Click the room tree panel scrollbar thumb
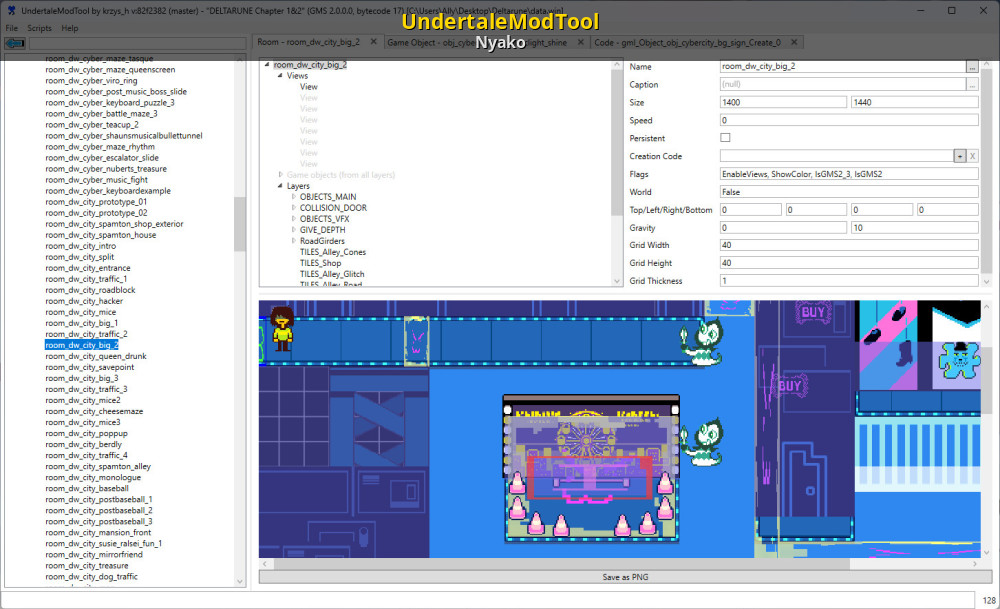1000x609 pixels. [x=616, y=143]
